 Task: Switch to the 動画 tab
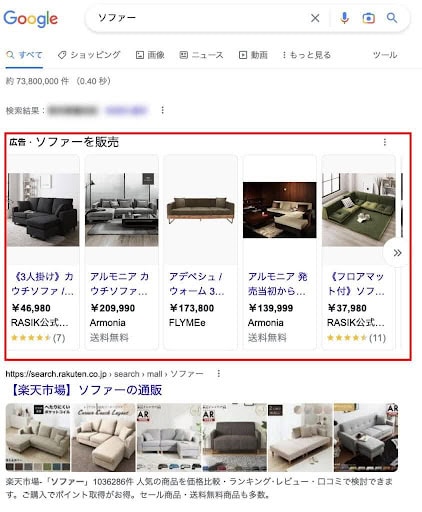coord(253,55)
